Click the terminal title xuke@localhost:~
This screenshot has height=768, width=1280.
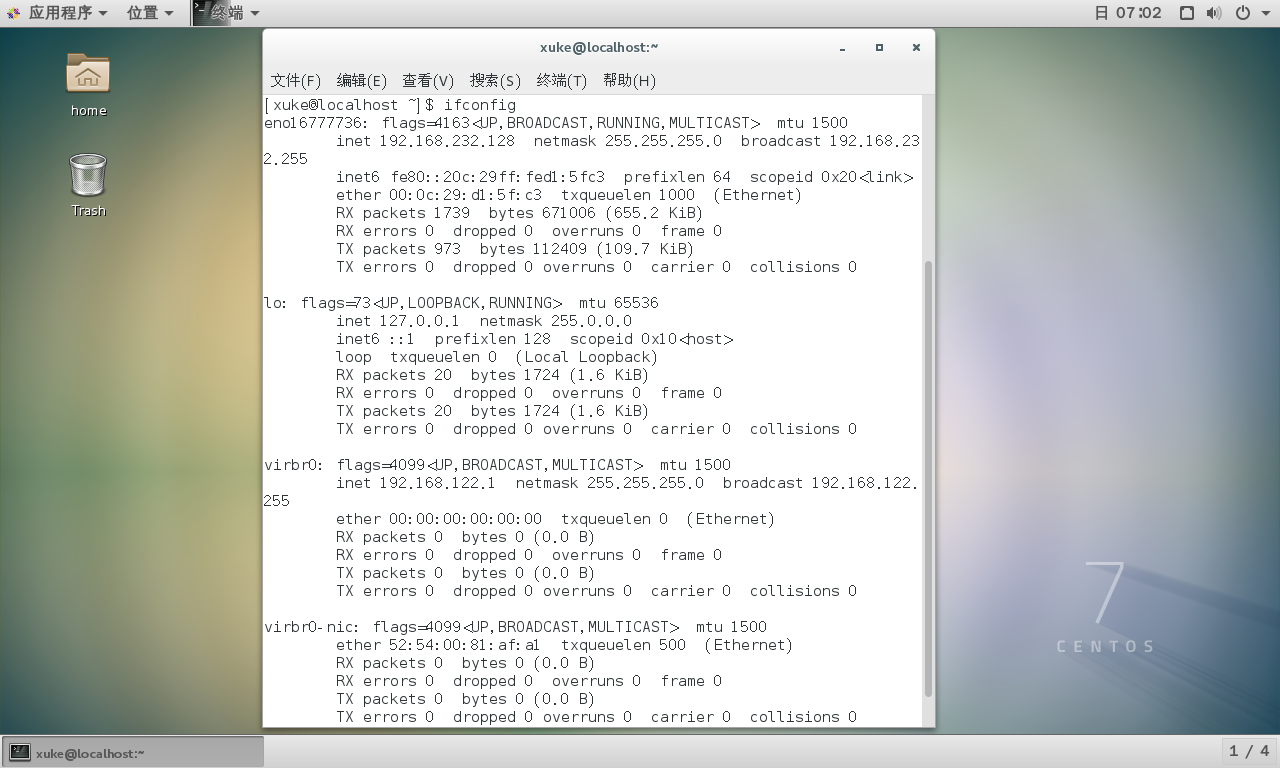[x=599, y=47]
